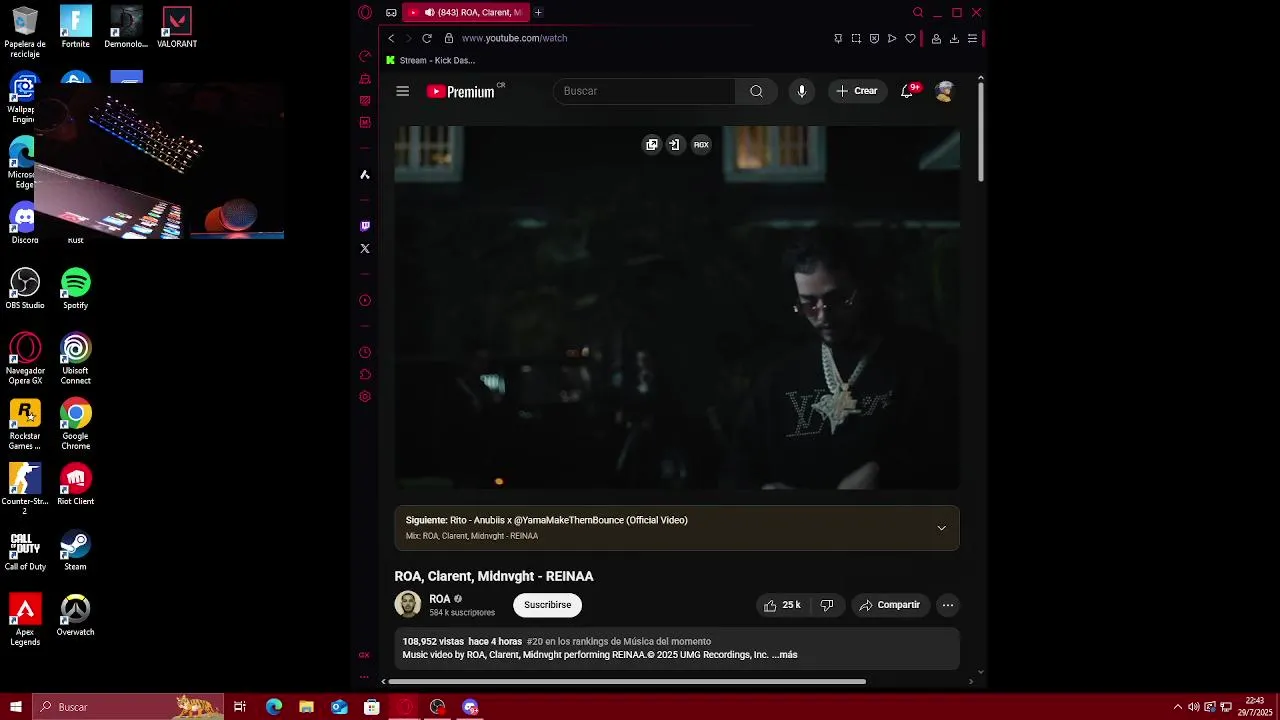
Task: Open VALORANT desktop icon
Action: click(177, 27)
